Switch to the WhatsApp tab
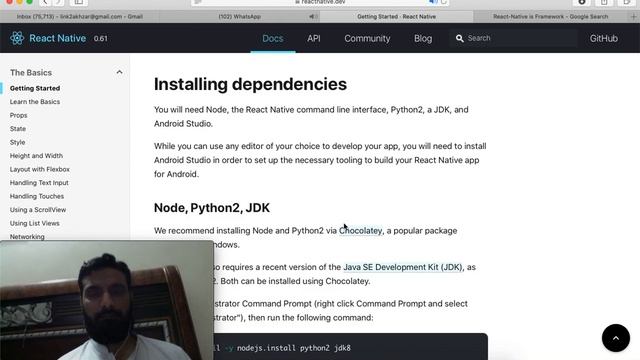The height and width of the screenshot is (360, 640). pos(240,17)
